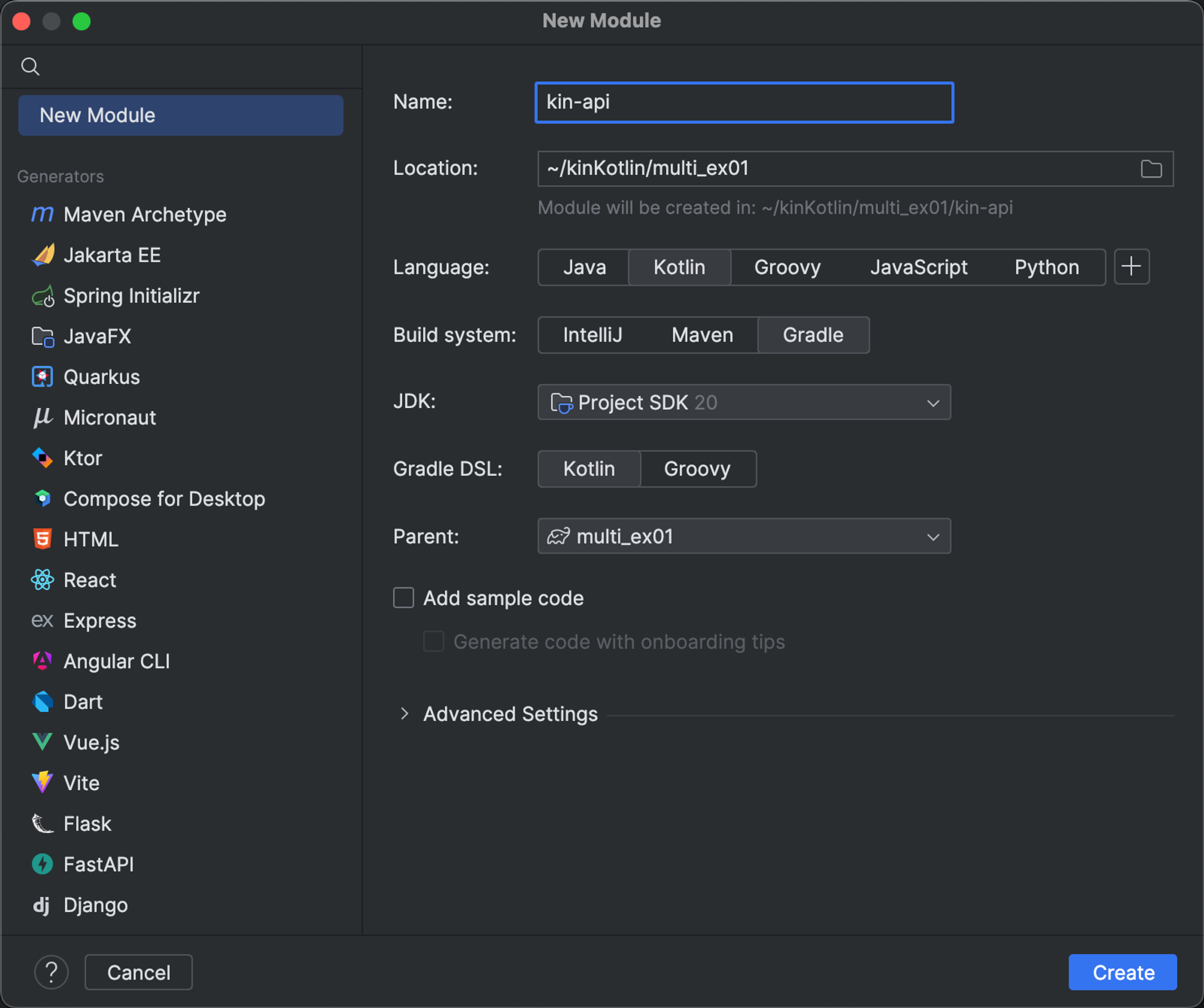Image resolution: width=1204 pixels, height=1008 pixels.
Task: Click the Cancel button
Action: 138,972
